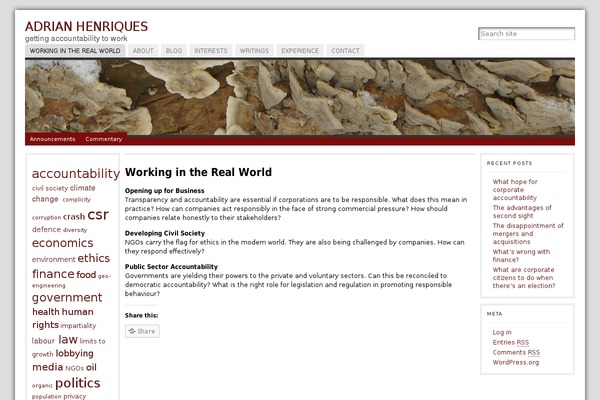
Task: Click the tagline getting accountability to work
Action: click(x=76, y=38)
